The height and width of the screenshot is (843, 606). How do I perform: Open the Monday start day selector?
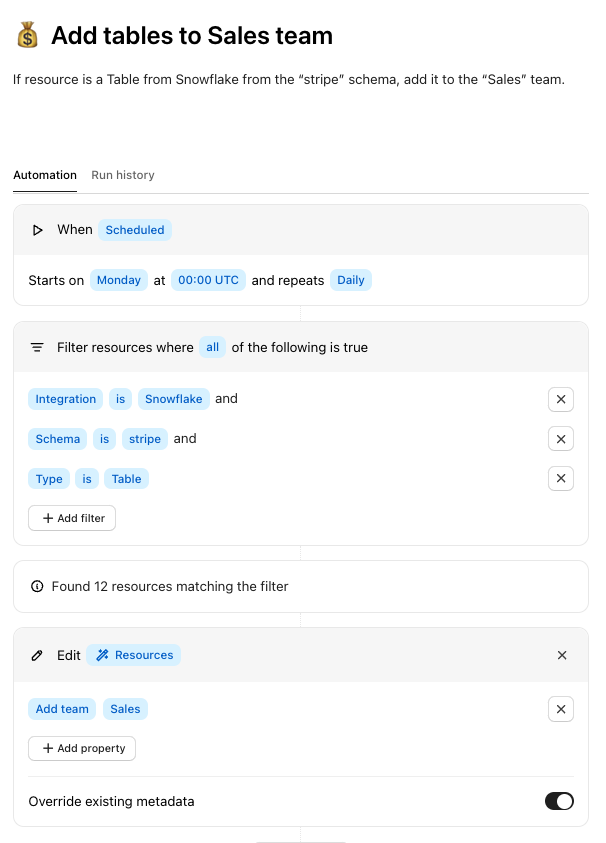[x=119, y=280]
